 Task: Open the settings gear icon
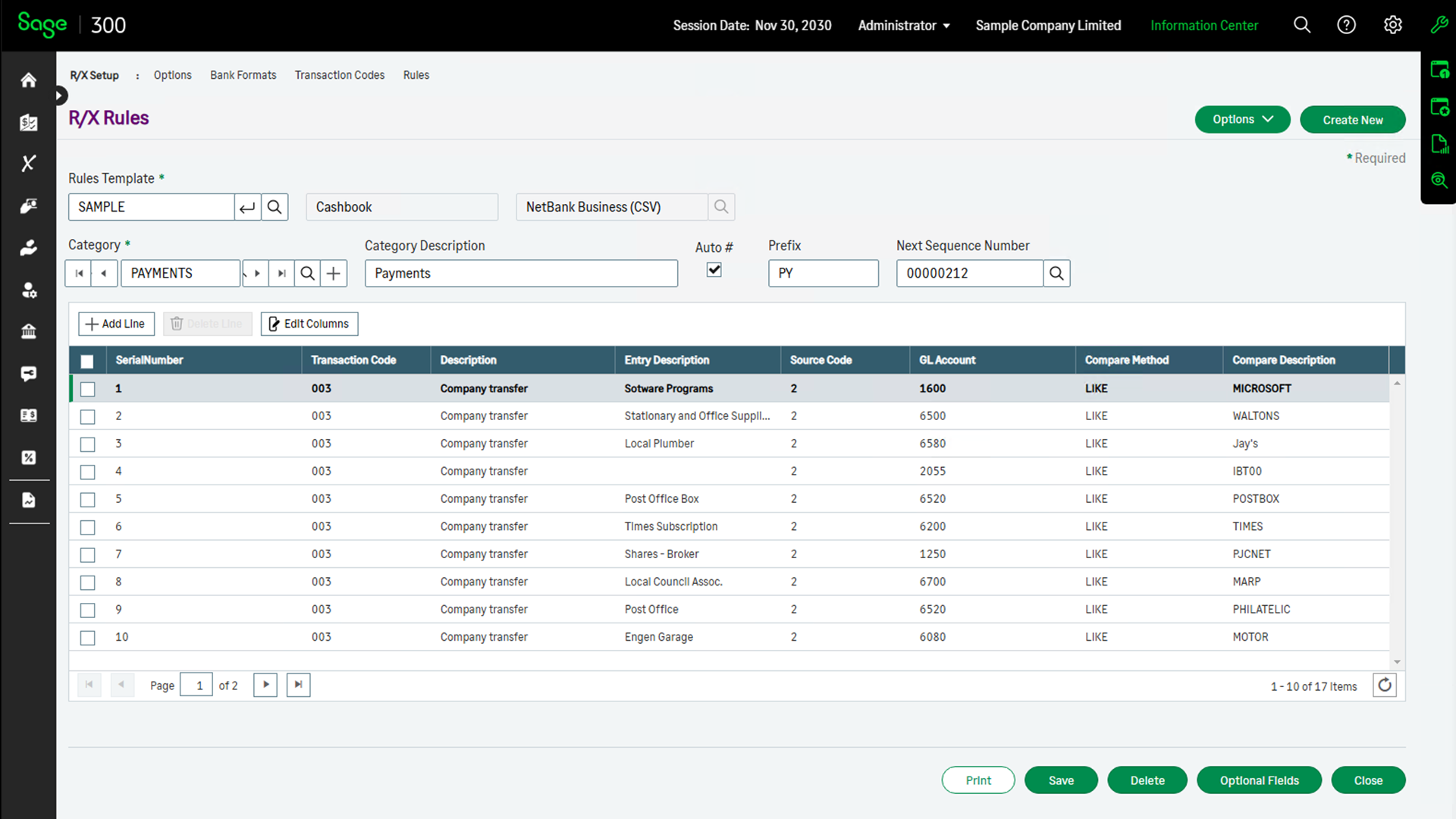pyautogui.click(x=1392, y=25)
